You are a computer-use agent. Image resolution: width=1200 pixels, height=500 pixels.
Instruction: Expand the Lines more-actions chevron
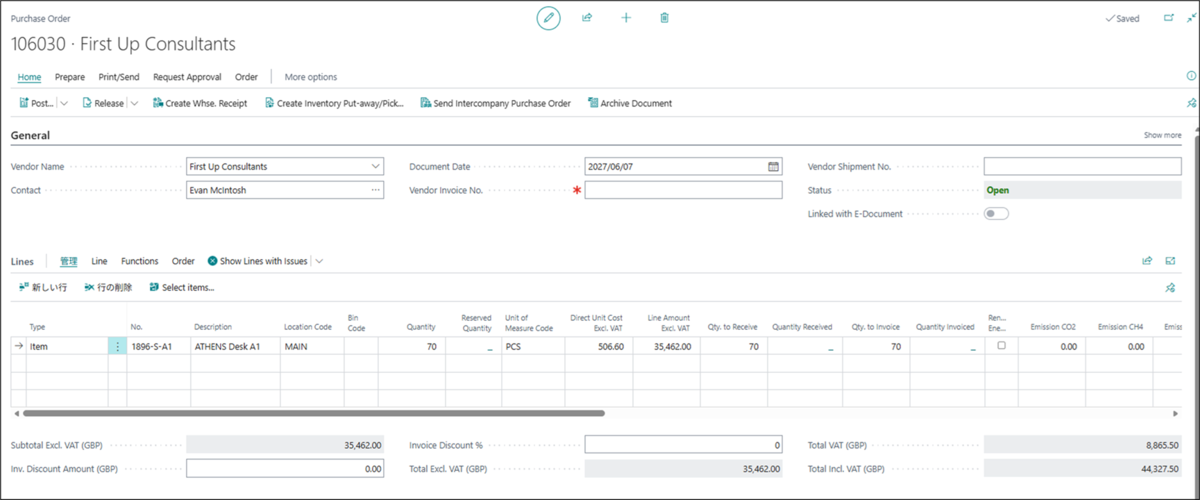pos(319,261)
